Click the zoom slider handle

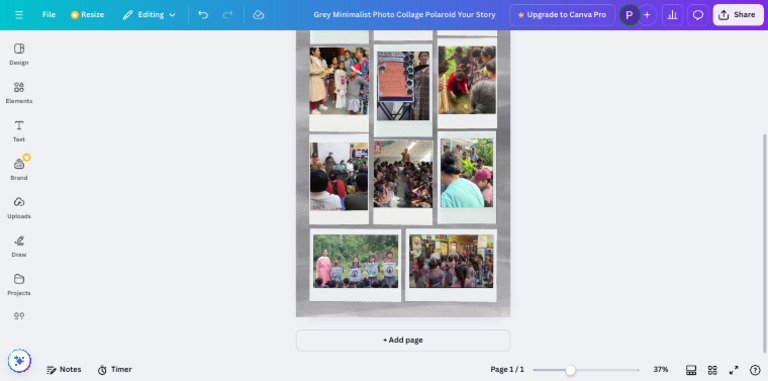point(570,370)
